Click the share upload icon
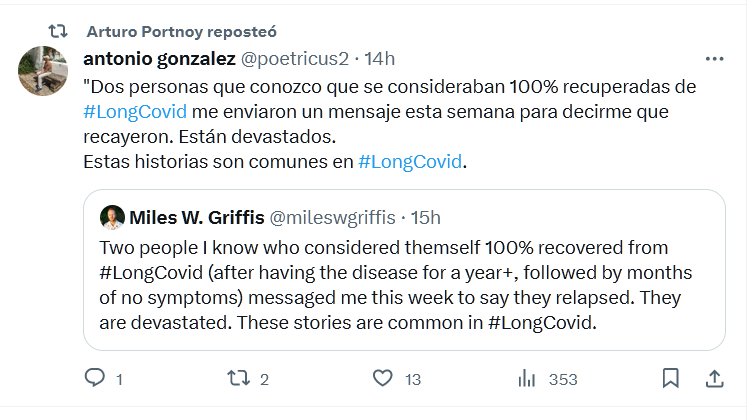Viewport: 754px width, 420px height. (715, 379)
